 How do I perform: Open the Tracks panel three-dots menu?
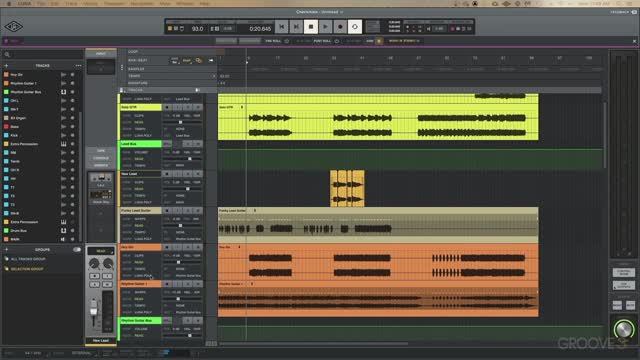78,66
